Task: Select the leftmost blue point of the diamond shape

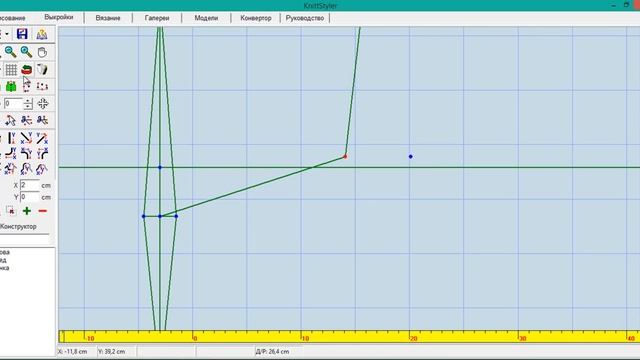Action: point(144,216)
